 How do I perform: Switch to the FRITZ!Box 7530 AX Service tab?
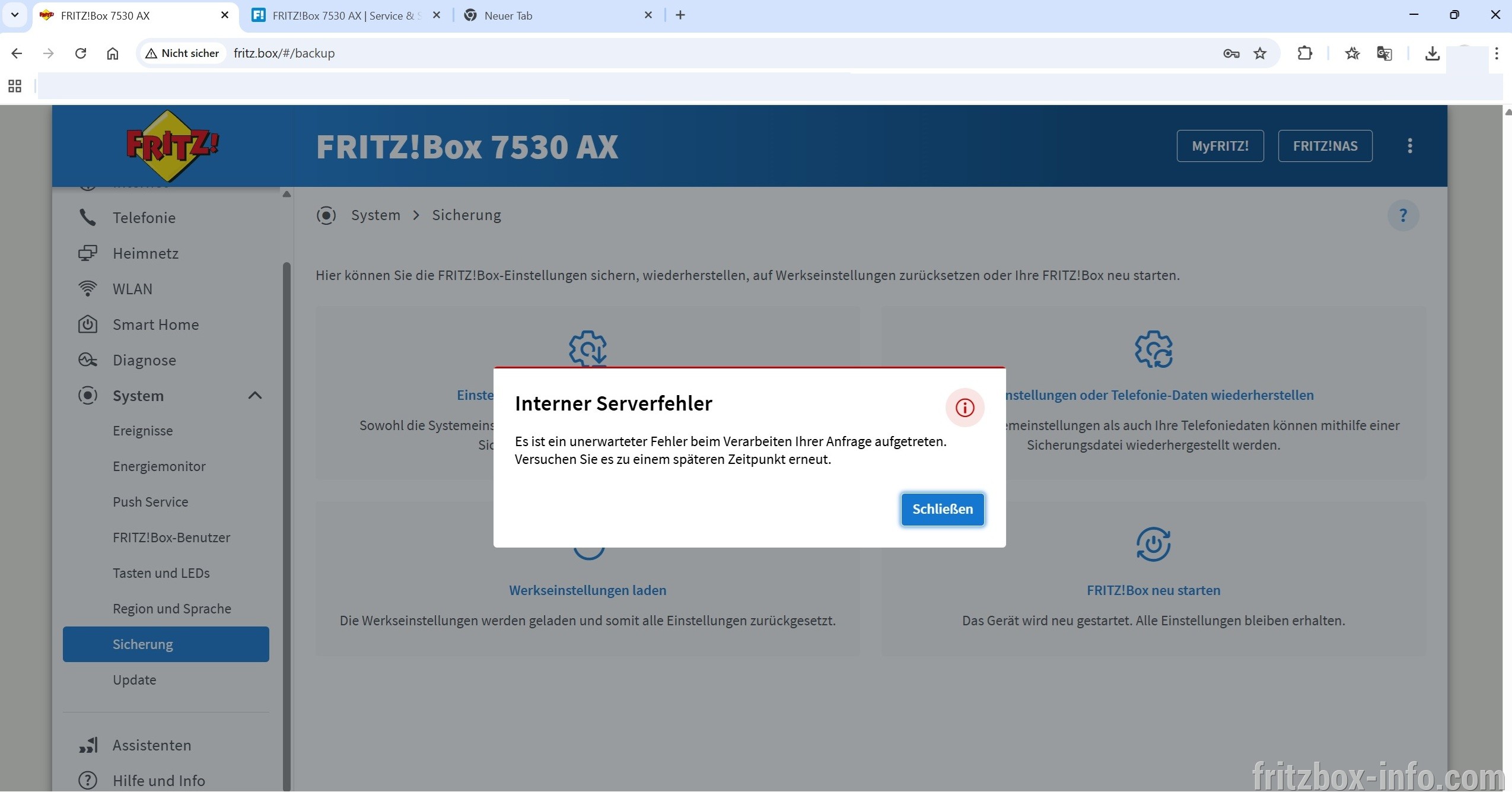click(345, 15)
